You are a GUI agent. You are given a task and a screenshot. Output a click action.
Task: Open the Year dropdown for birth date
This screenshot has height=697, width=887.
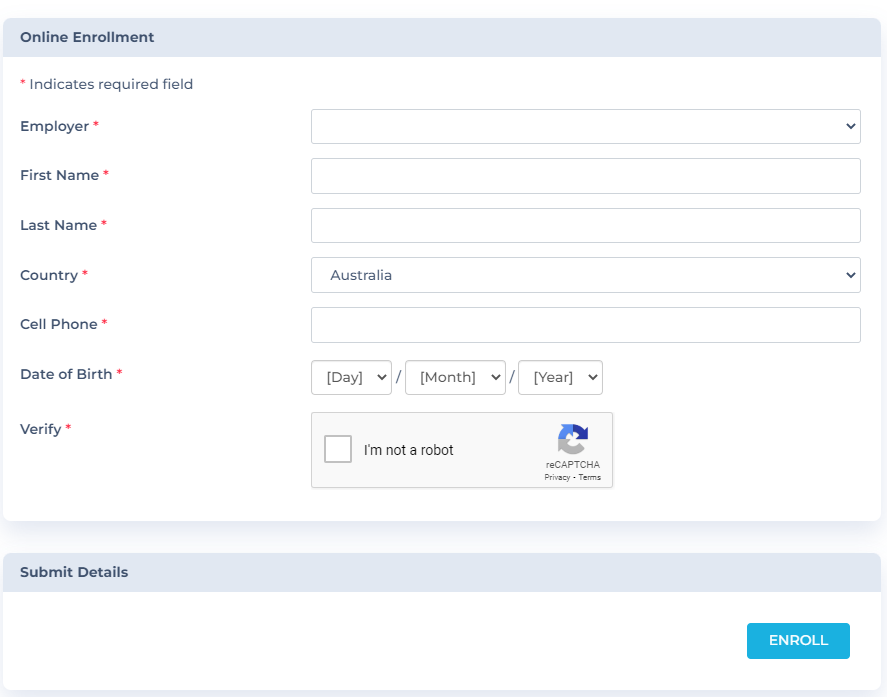[x=560, y=377]
